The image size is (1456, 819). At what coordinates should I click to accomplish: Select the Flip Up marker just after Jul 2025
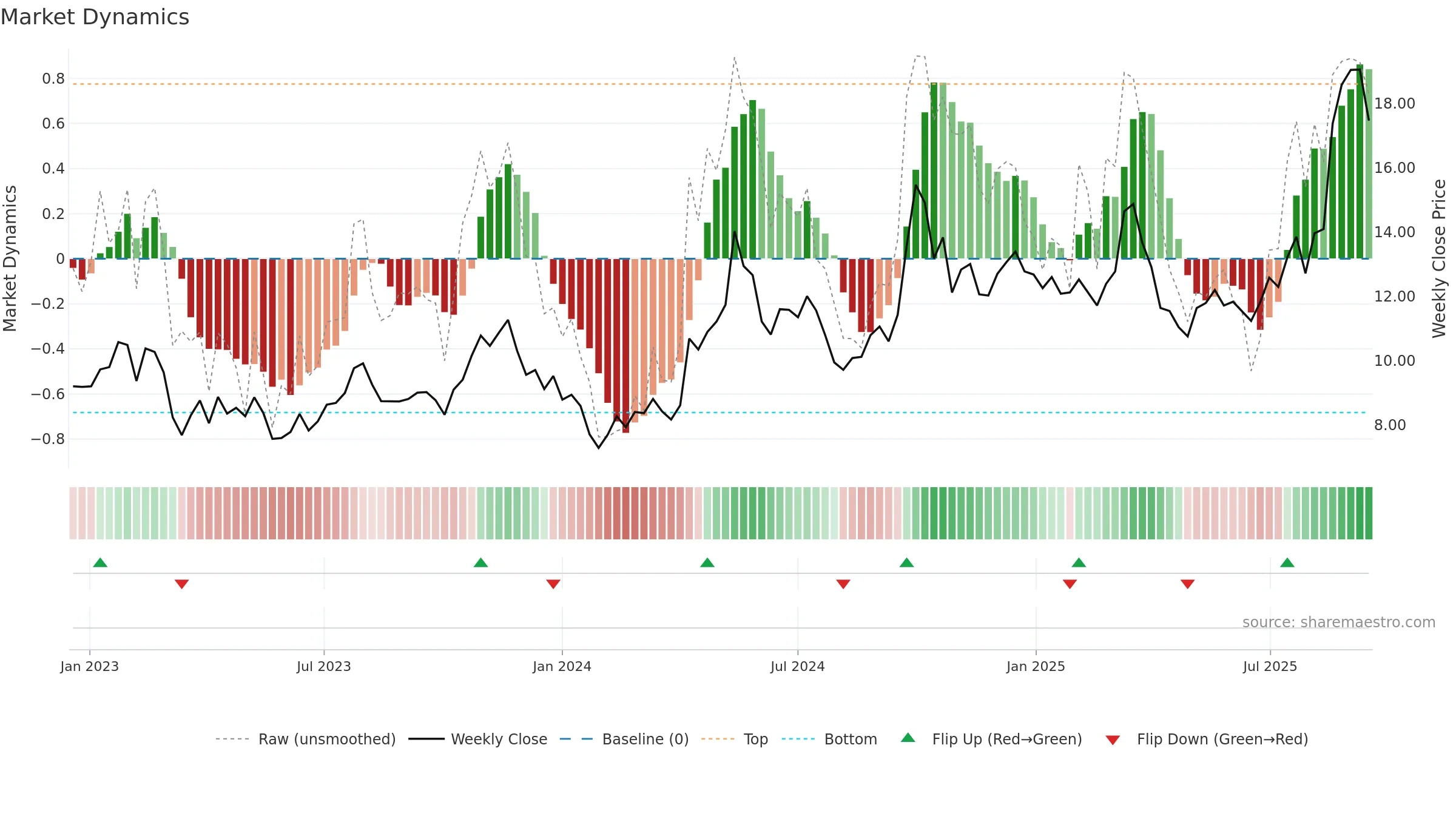click(1287, 562)
